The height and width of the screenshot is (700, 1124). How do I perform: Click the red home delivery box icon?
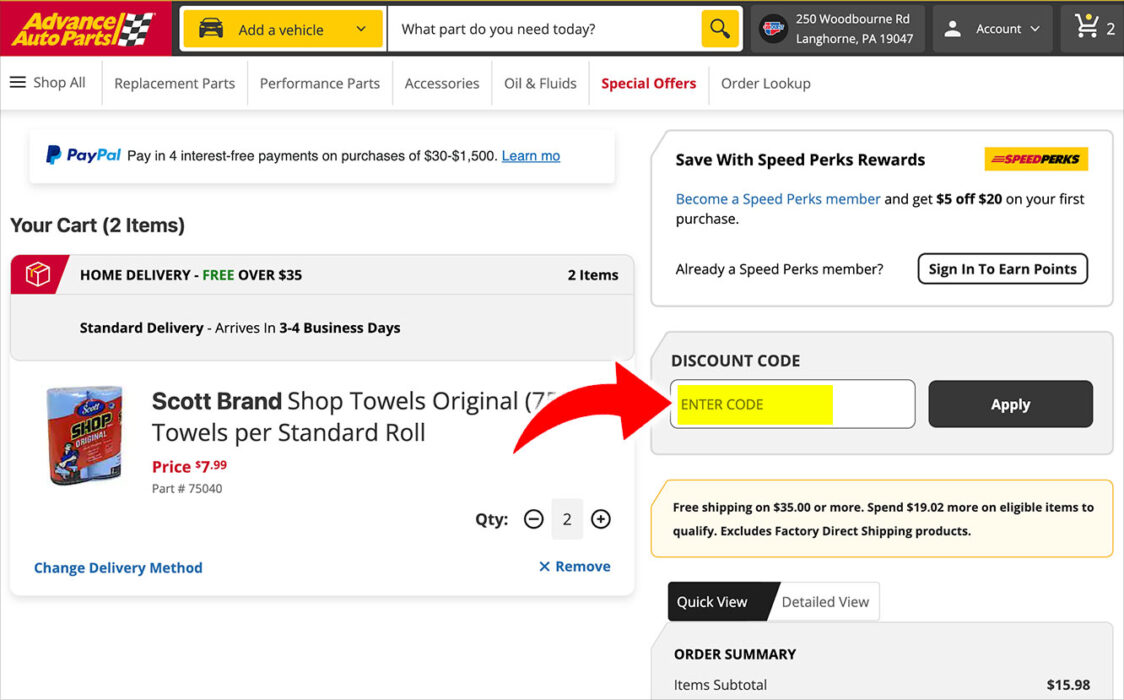(37, 274)
